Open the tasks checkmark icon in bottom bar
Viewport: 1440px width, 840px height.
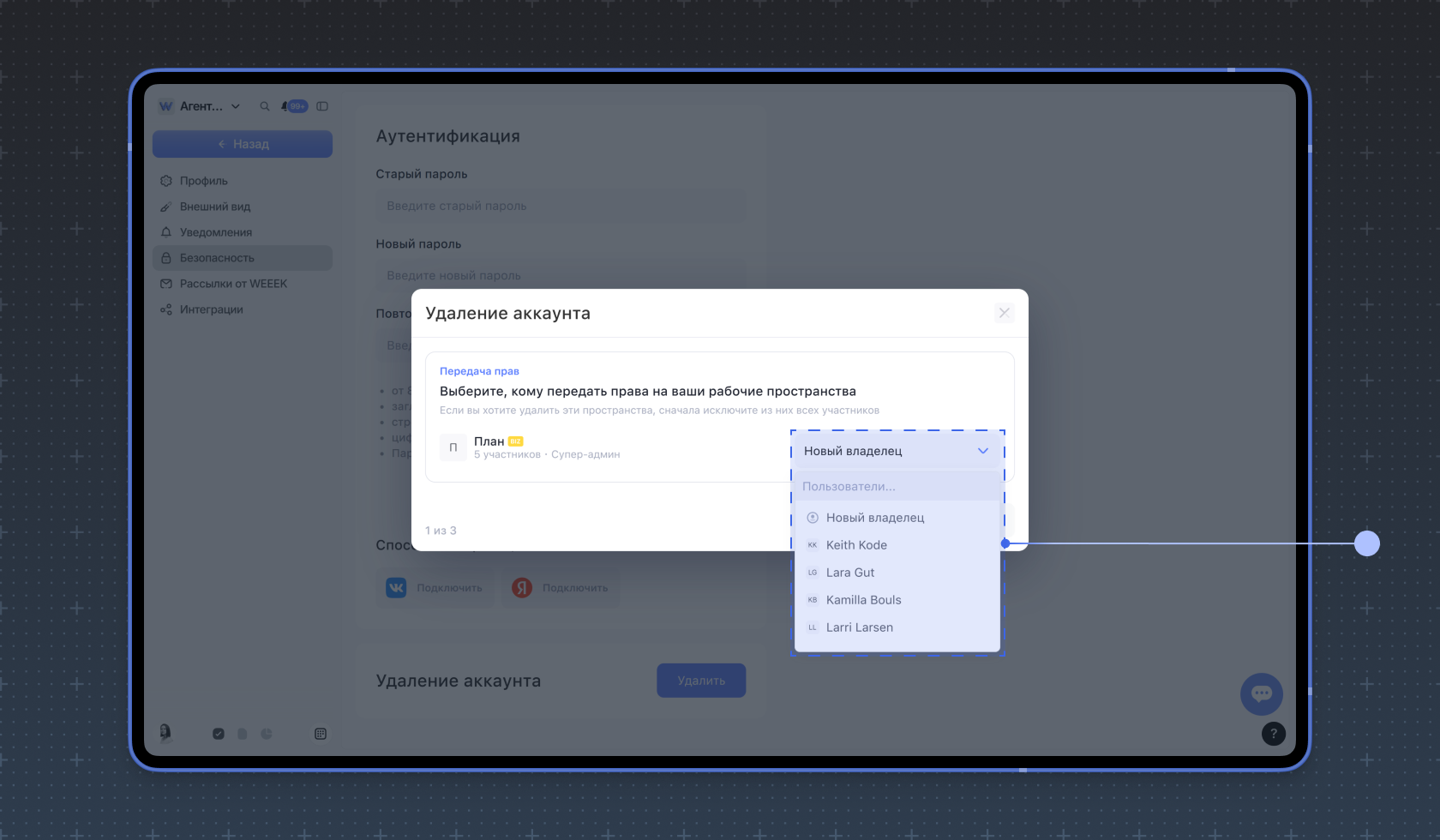(219, 734)
